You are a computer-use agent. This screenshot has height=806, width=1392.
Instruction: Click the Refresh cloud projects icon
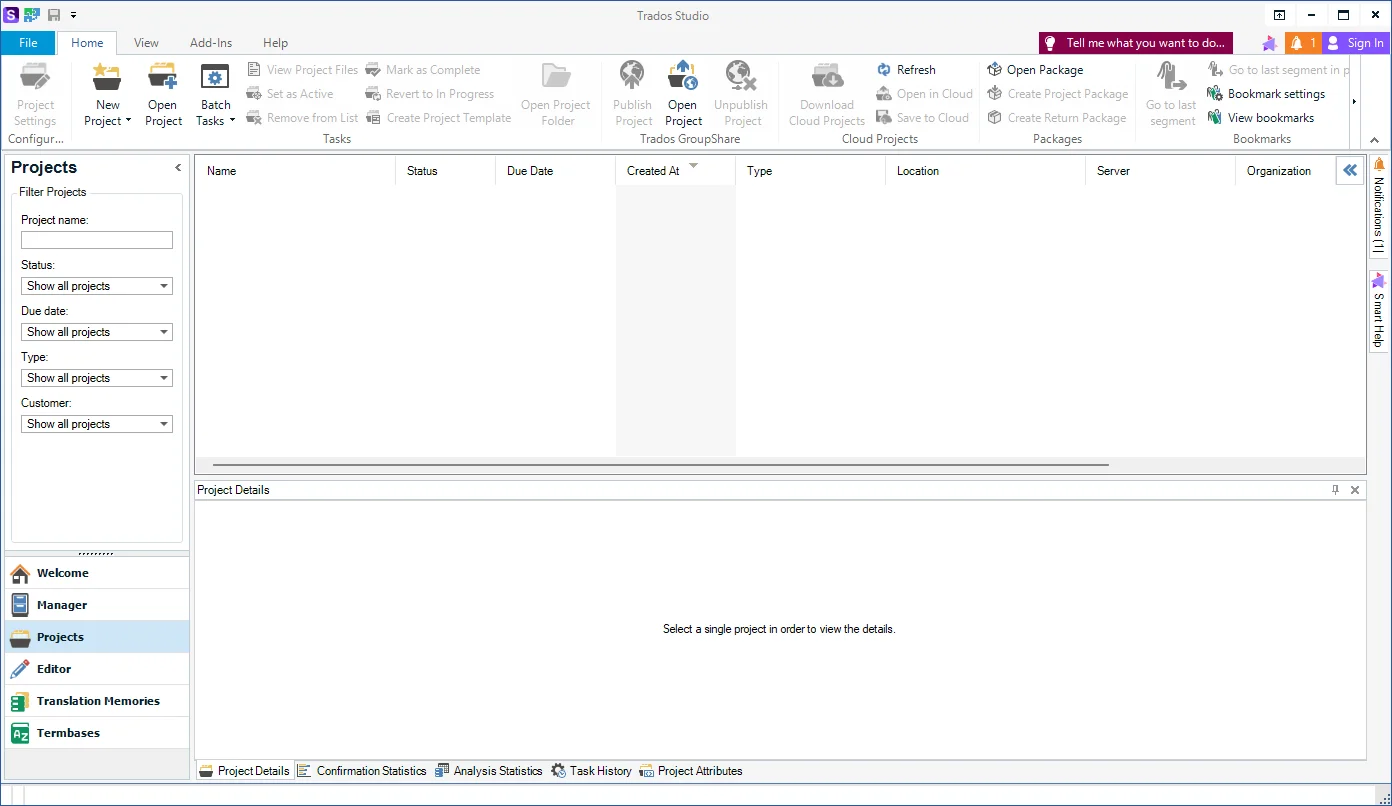[x=884, y=70]
